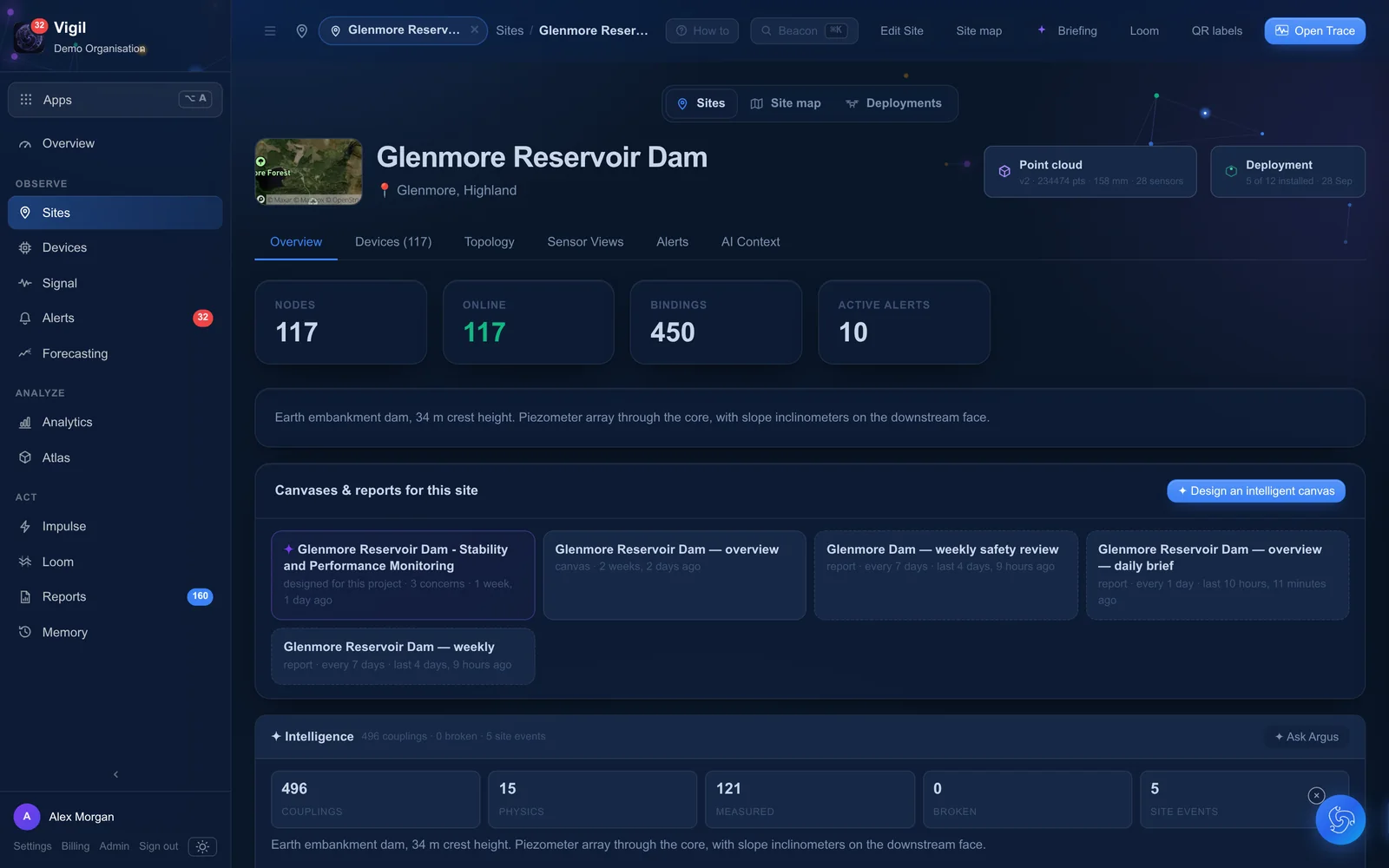Click Site map in top toolbar
1389x868 pixels.
click(979, 30)
